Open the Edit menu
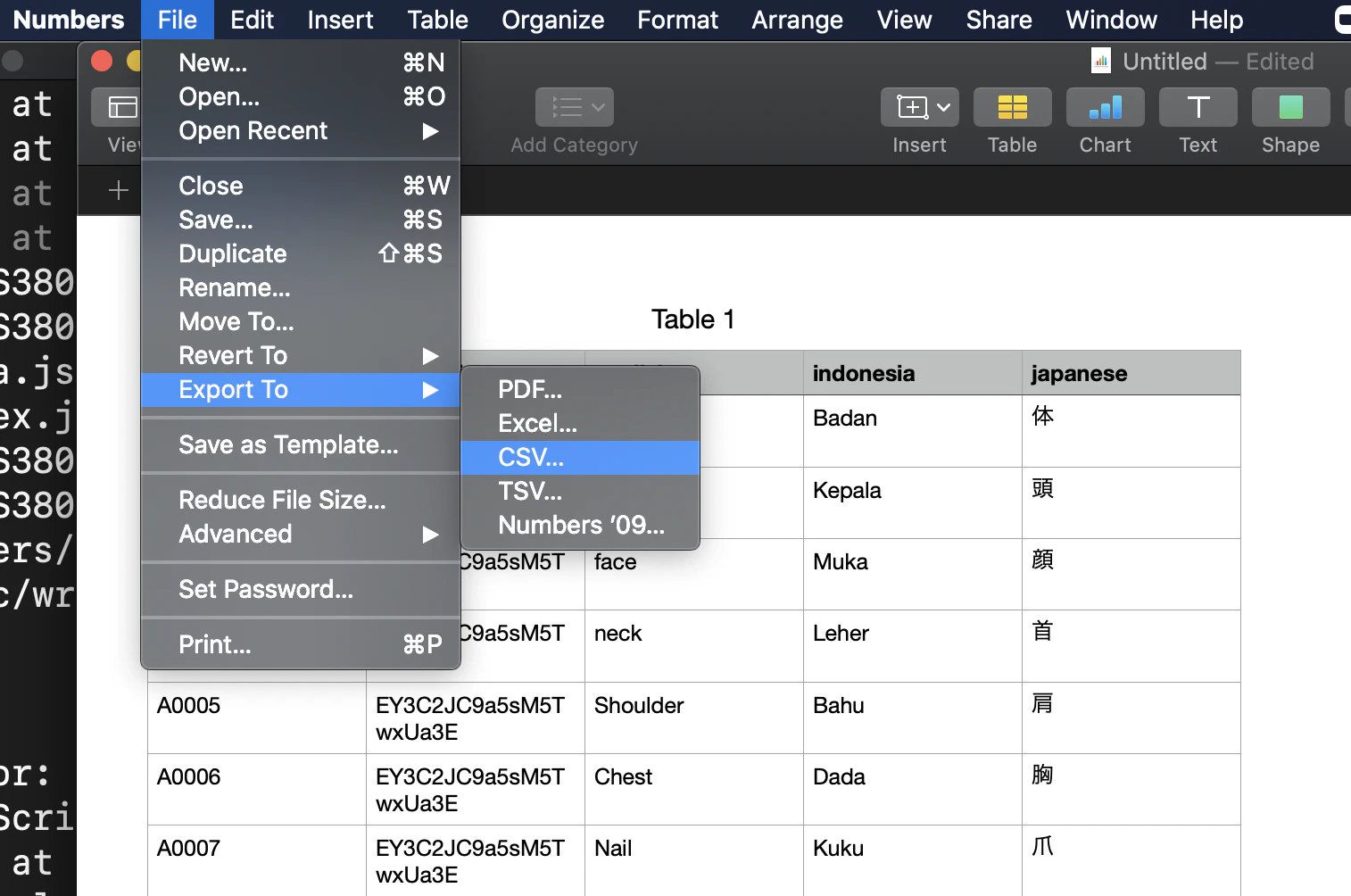The width and height of the screenshot is (1351, 896). point(252,20)
